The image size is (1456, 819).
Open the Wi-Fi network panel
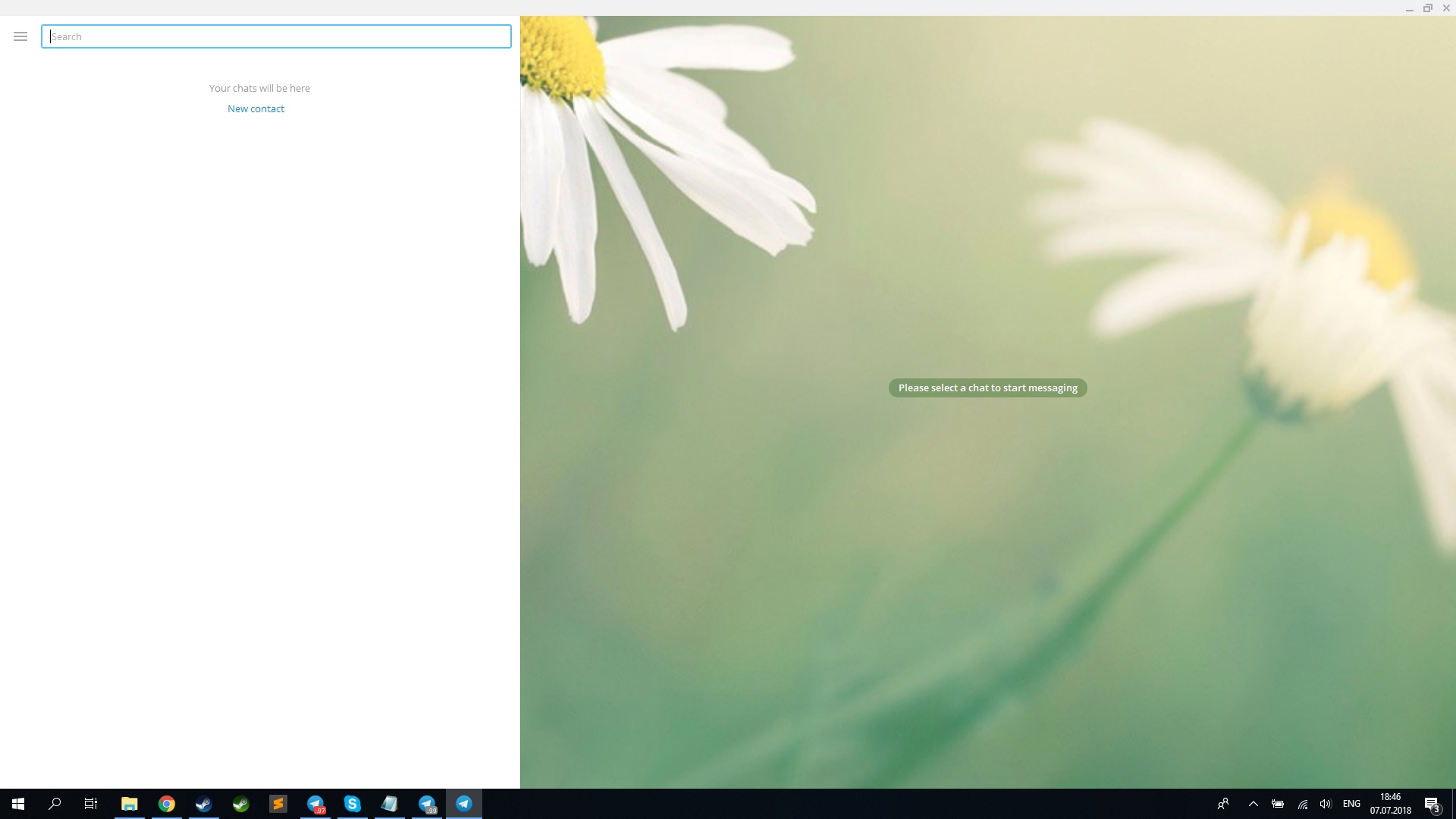pyautogui.click(x=1302, y=804)
